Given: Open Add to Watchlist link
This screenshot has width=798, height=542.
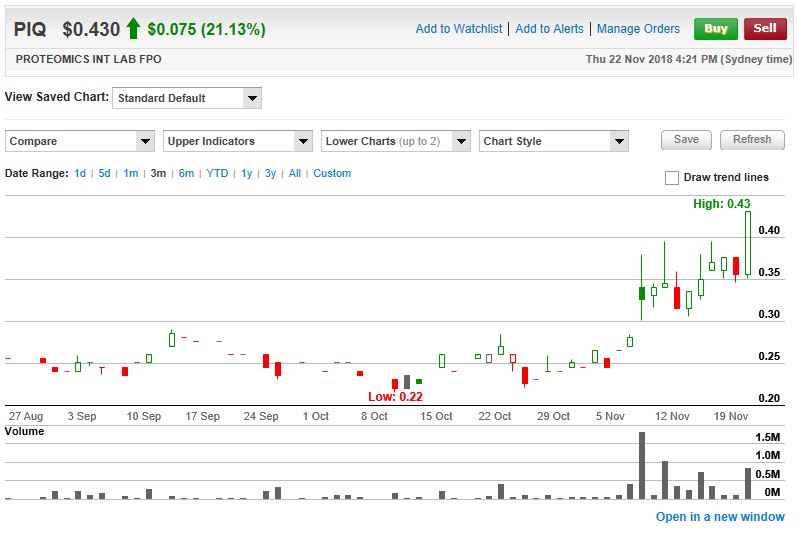Looking at the screenshot, I should click(x=459, y=29).
